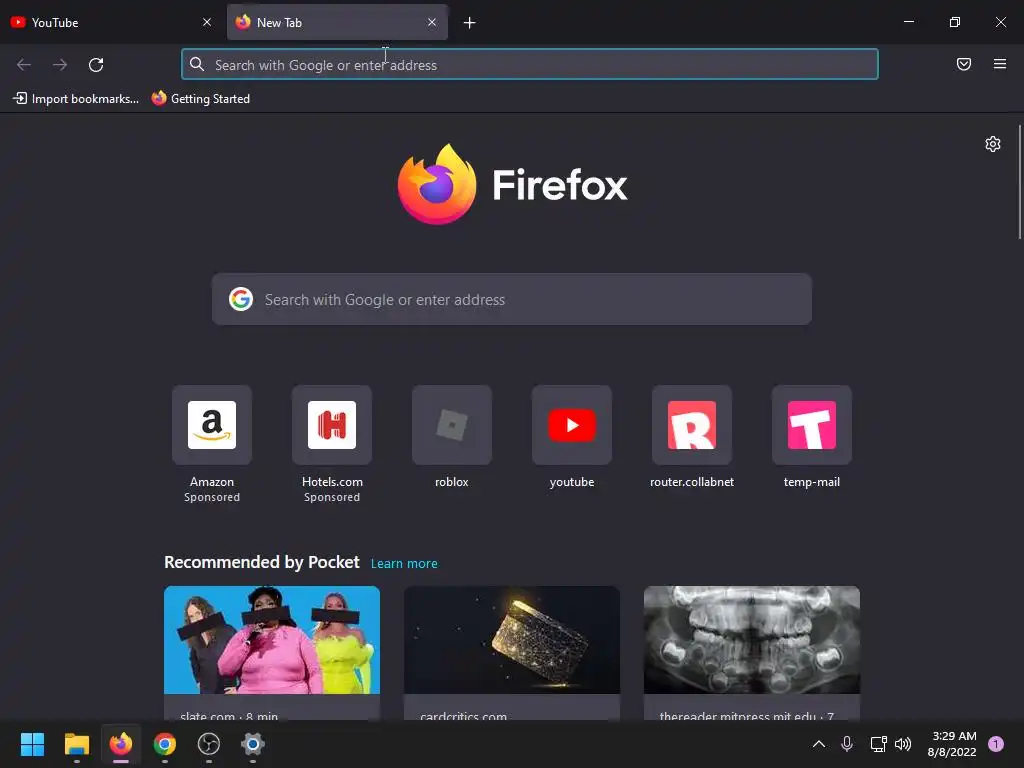Click the page vertical scrollbar
Viewport: 1024px width, 768px height.
pyautogui.click(x=1020, y=182)
